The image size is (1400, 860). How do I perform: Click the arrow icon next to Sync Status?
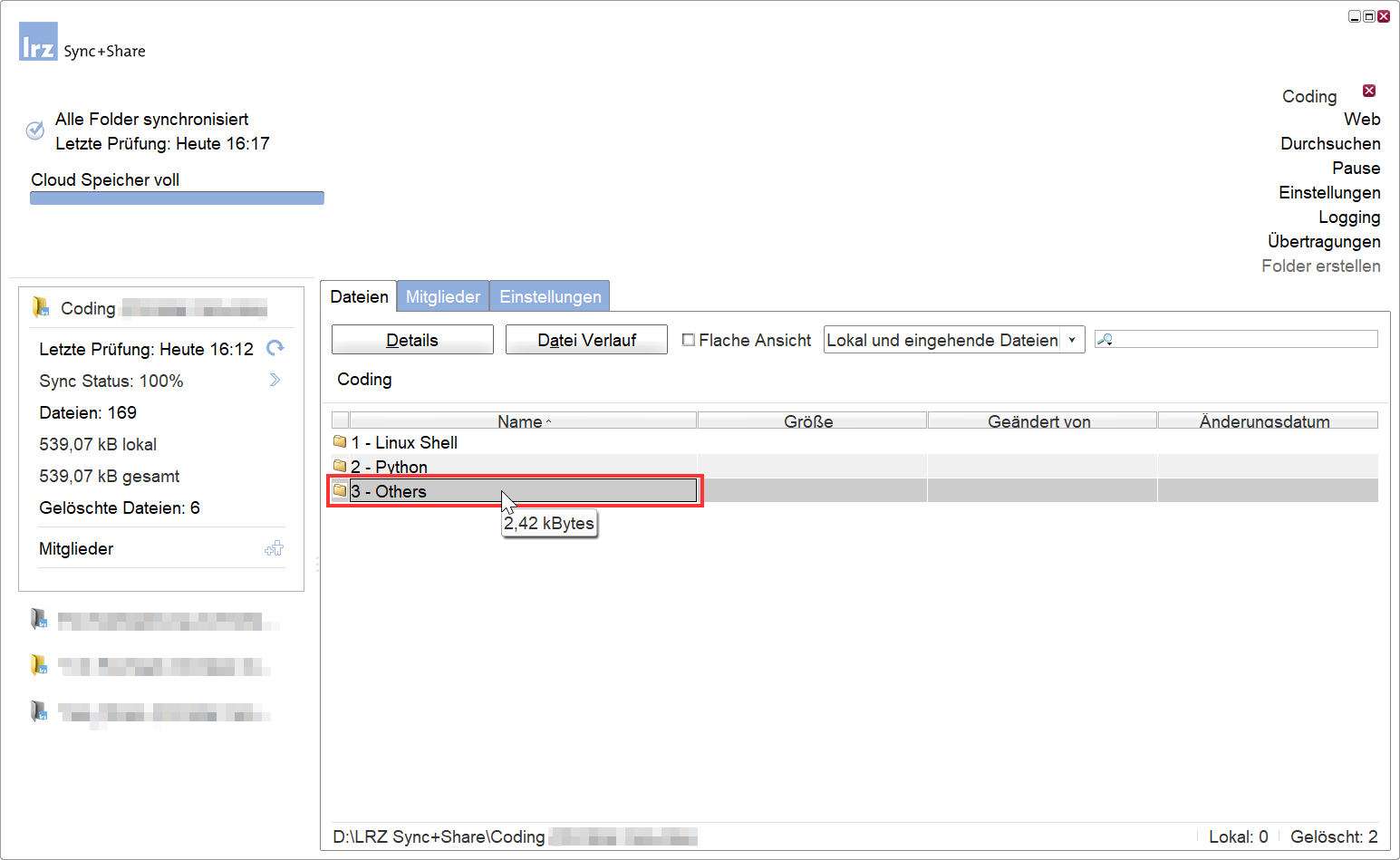(275, 381)
